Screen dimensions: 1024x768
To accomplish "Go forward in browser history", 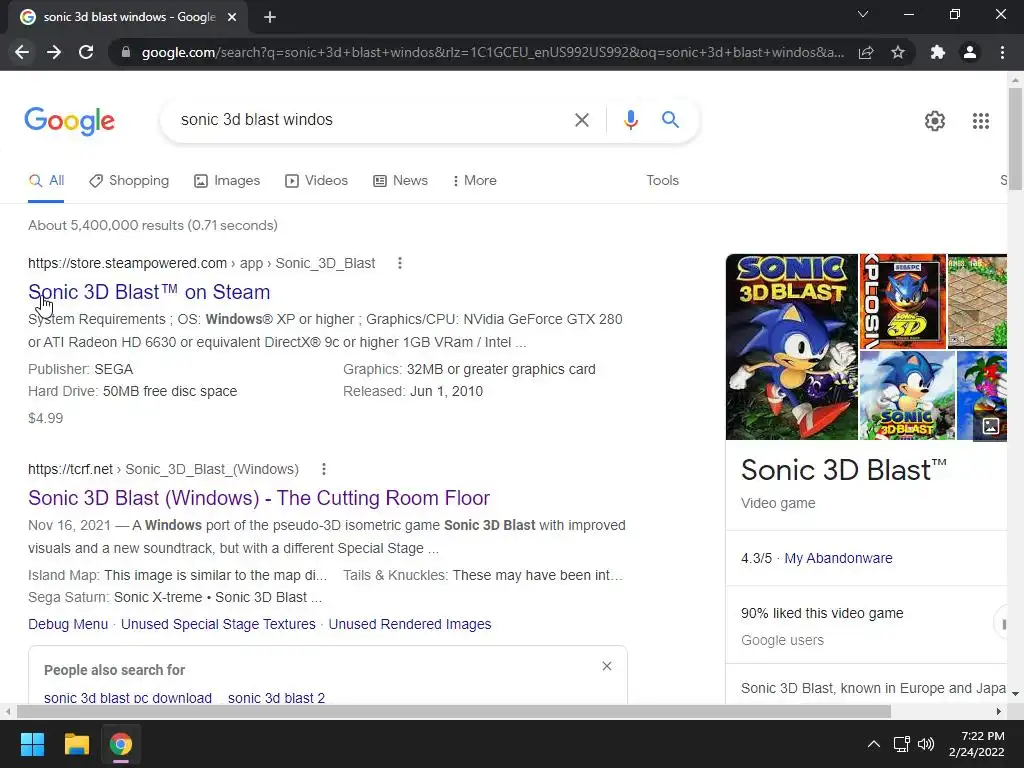I will 54,52.
